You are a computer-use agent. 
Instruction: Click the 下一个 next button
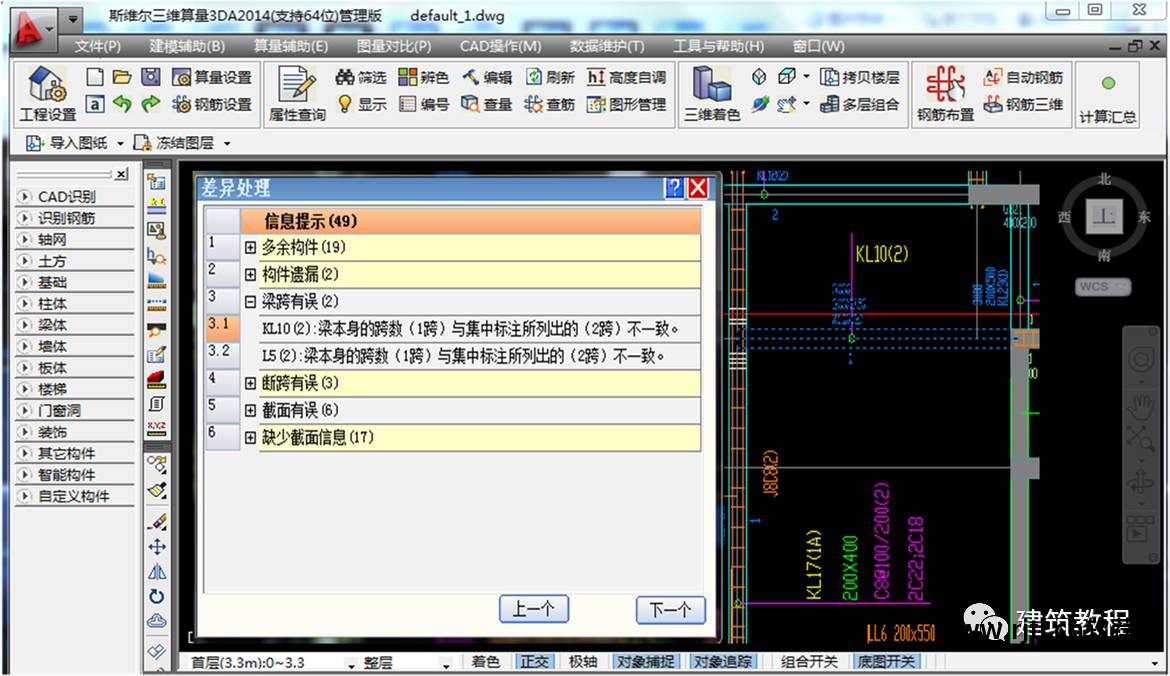[x=670, y=610]
